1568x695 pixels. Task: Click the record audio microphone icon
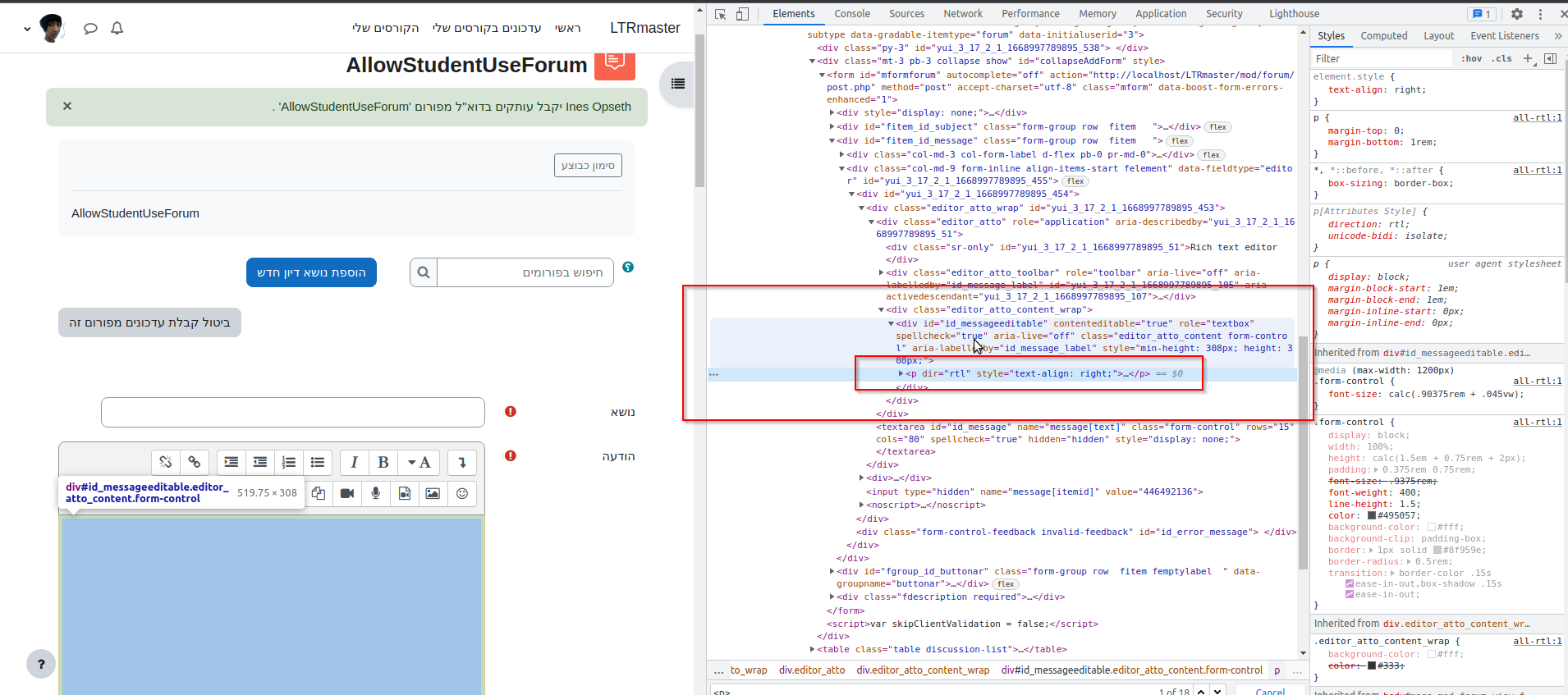point(376,493)
